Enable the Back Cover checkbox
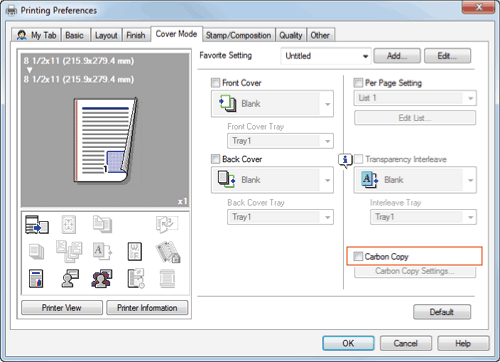Viewport: 500px width, 362px height. [215, 159]
